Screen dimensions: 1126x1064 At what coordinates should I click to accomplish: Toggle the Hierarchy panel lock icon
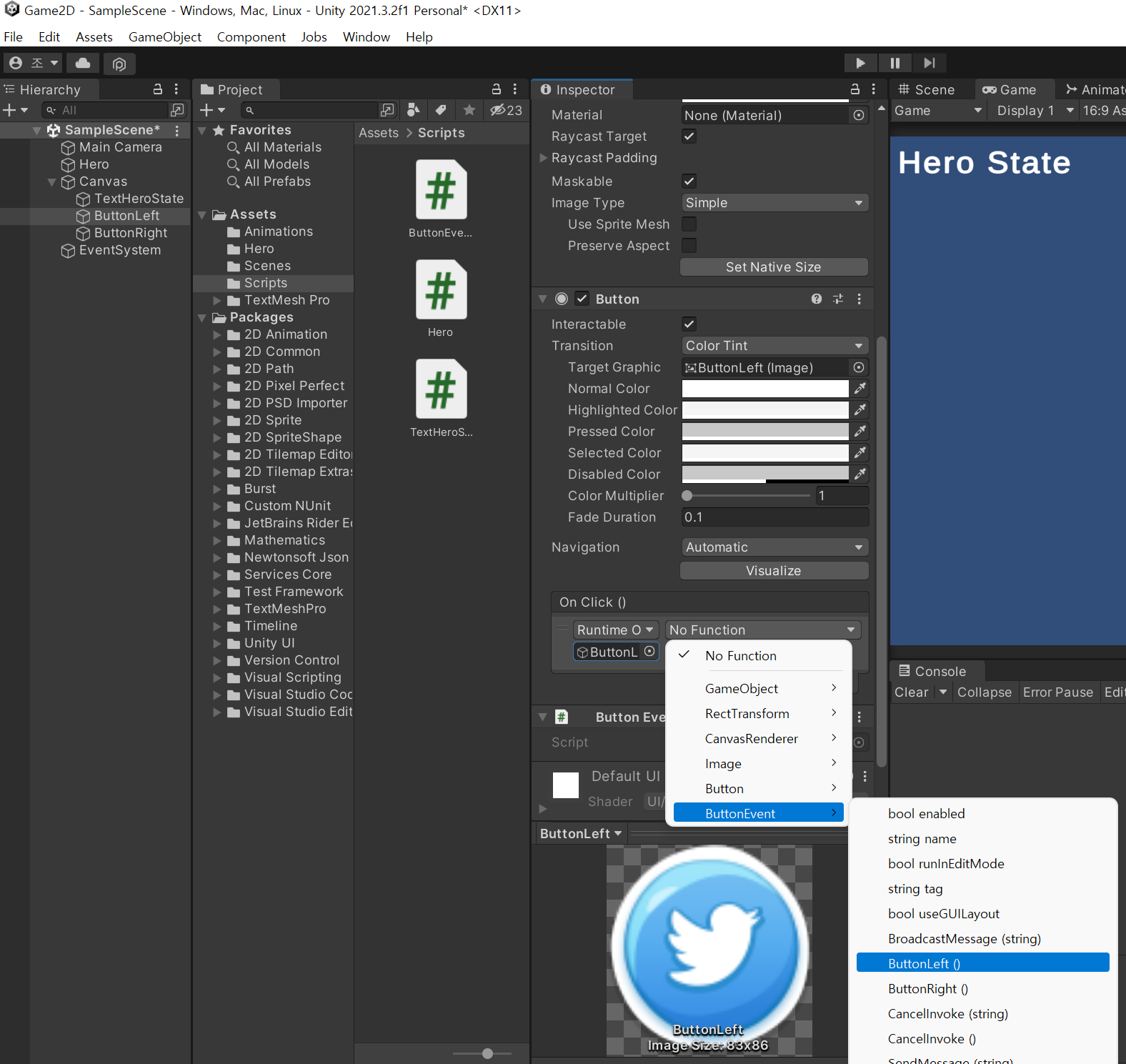[157, 89]
